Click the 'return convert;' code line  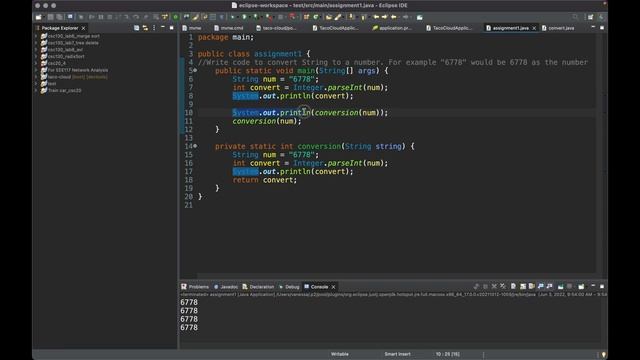pyautogui.click(x=265, y=180)
